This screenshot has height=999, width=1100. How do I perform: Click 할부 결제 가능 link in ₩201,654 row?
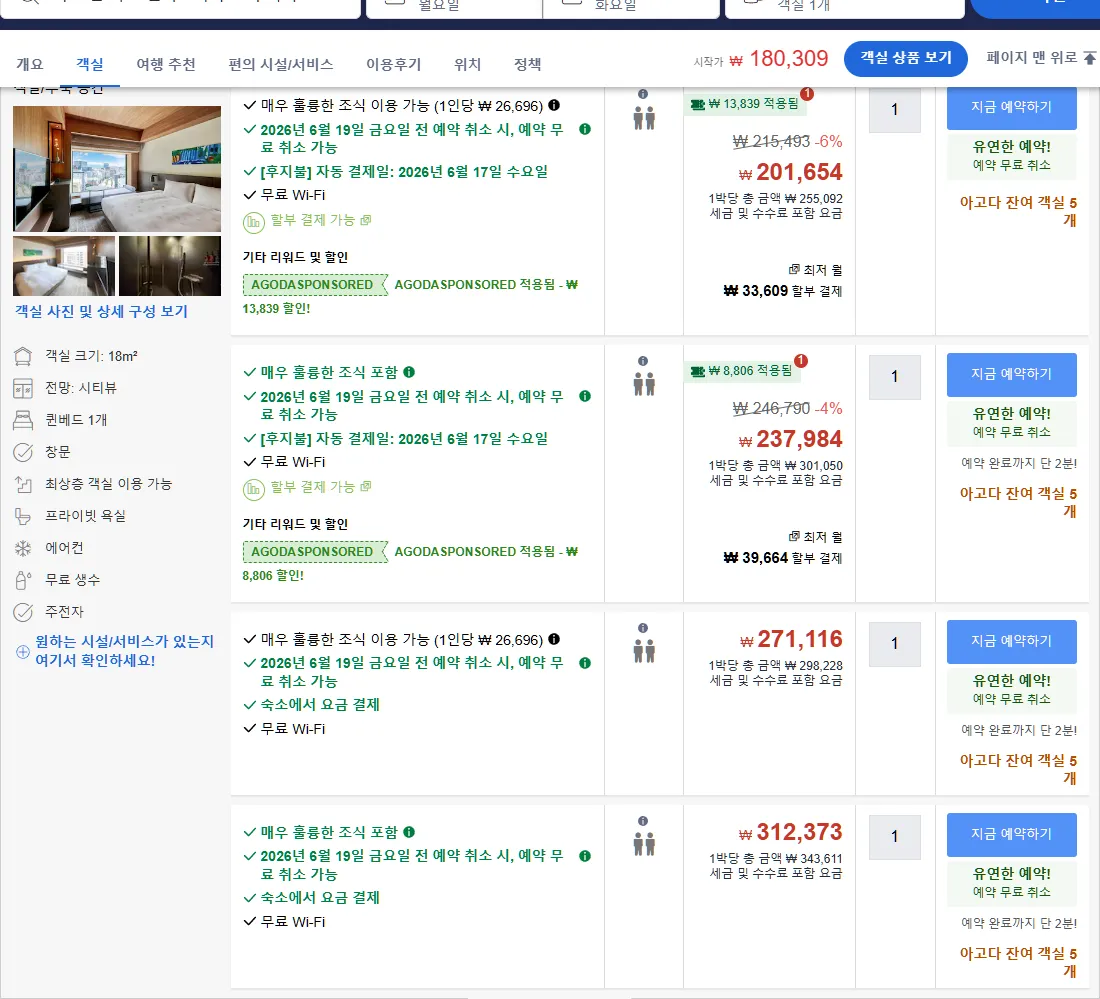(321, 220)
